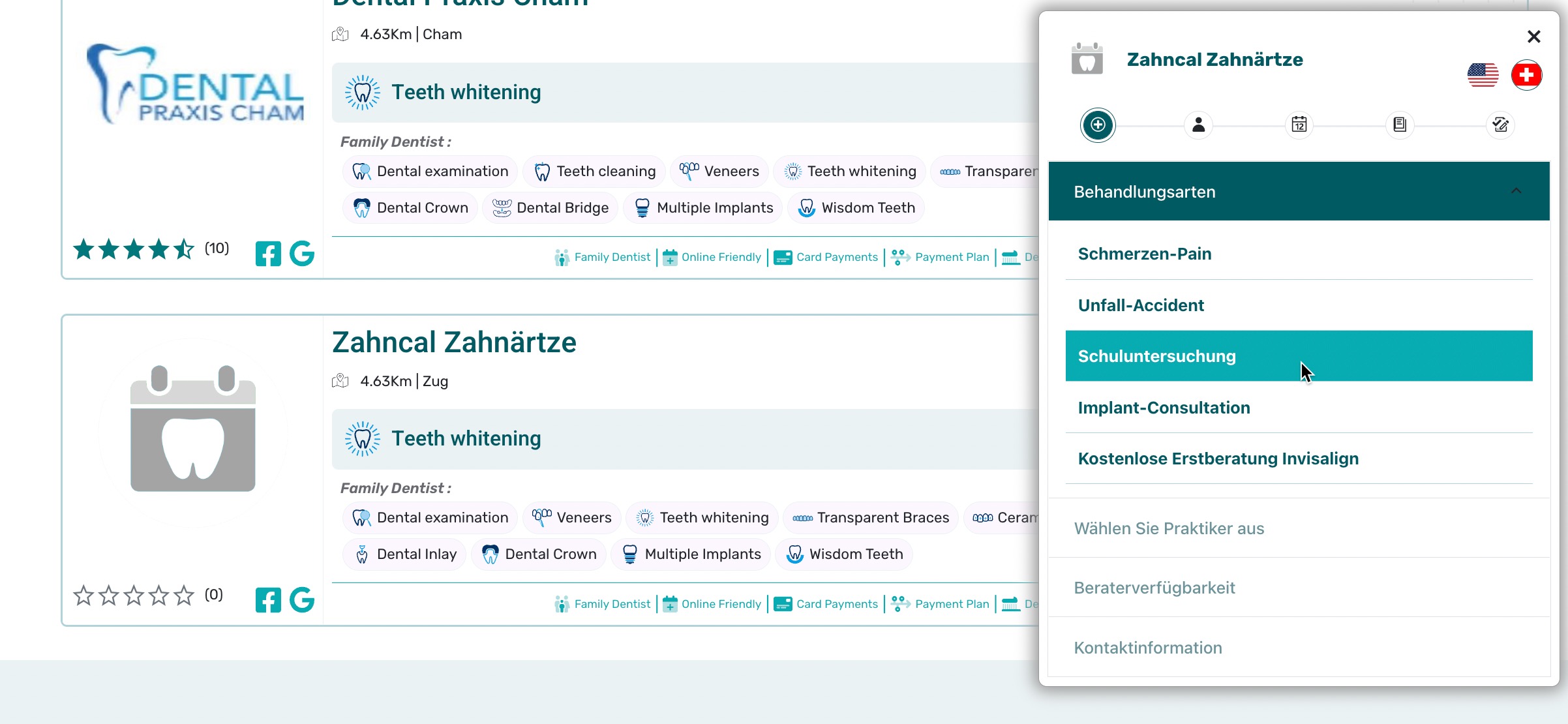Viewport: 1568px width, 724px height.
Task: Click the star rating of Dental Praxis Cham
Action: coord(134,249)
